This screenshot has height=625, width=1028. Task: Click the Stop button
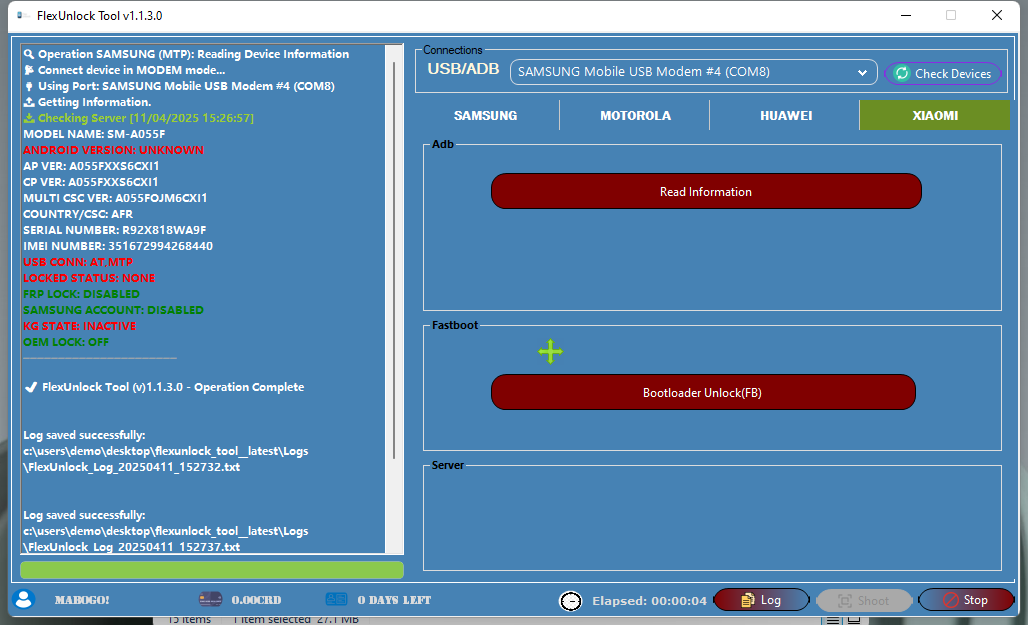(966, 600)
